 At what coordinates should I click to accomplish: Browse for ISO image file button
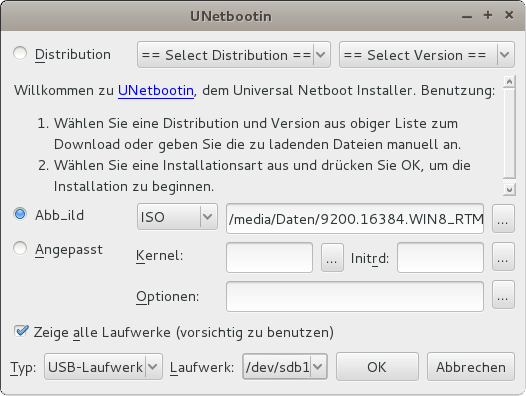click(503, 218)
